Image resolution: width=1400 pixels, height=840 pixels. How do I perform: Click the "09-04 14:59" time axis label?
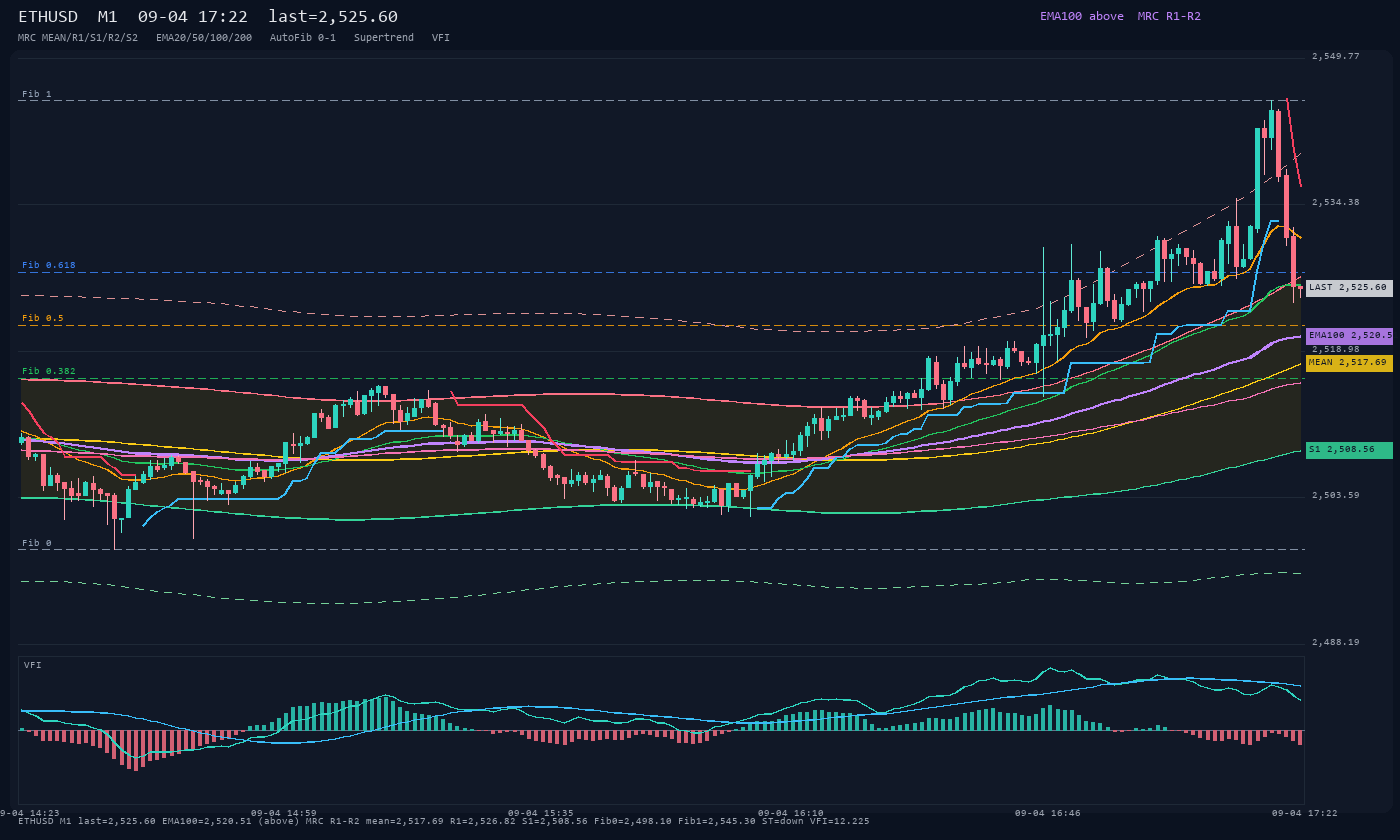tap(284, 813)
